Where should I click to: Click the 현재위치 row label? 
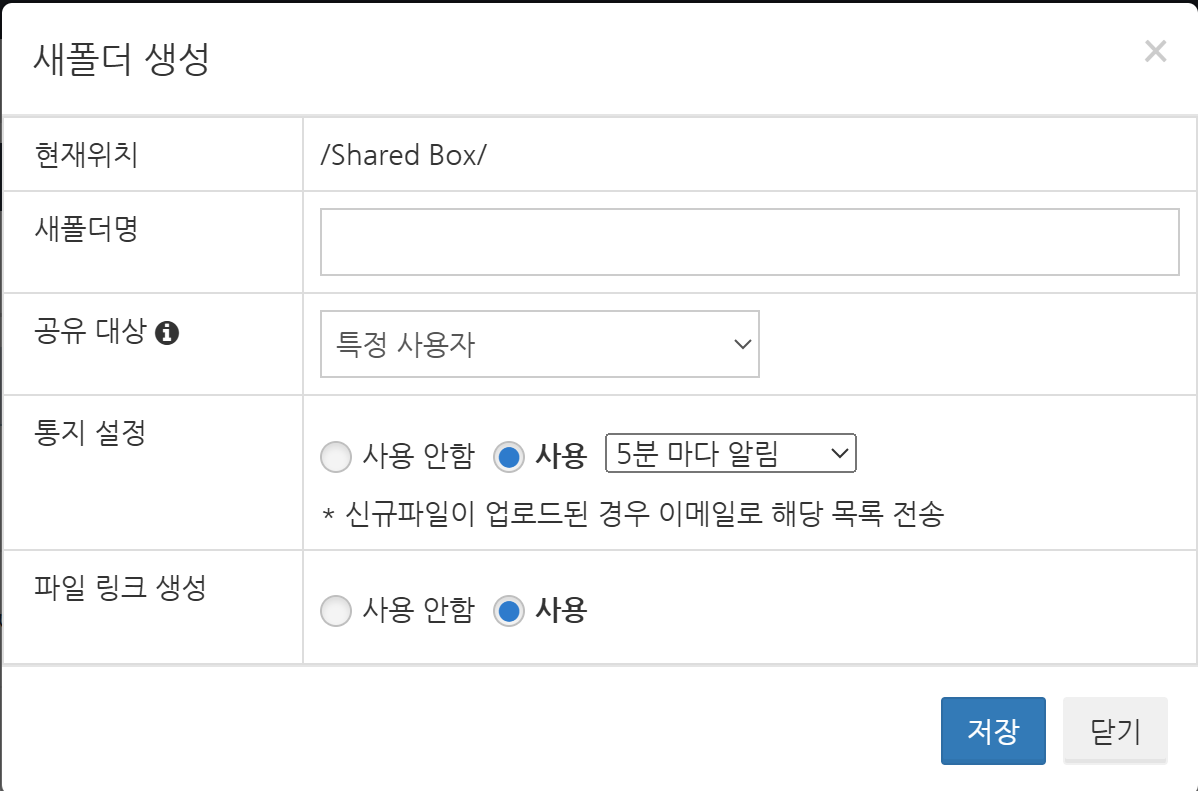pos(86,155)
